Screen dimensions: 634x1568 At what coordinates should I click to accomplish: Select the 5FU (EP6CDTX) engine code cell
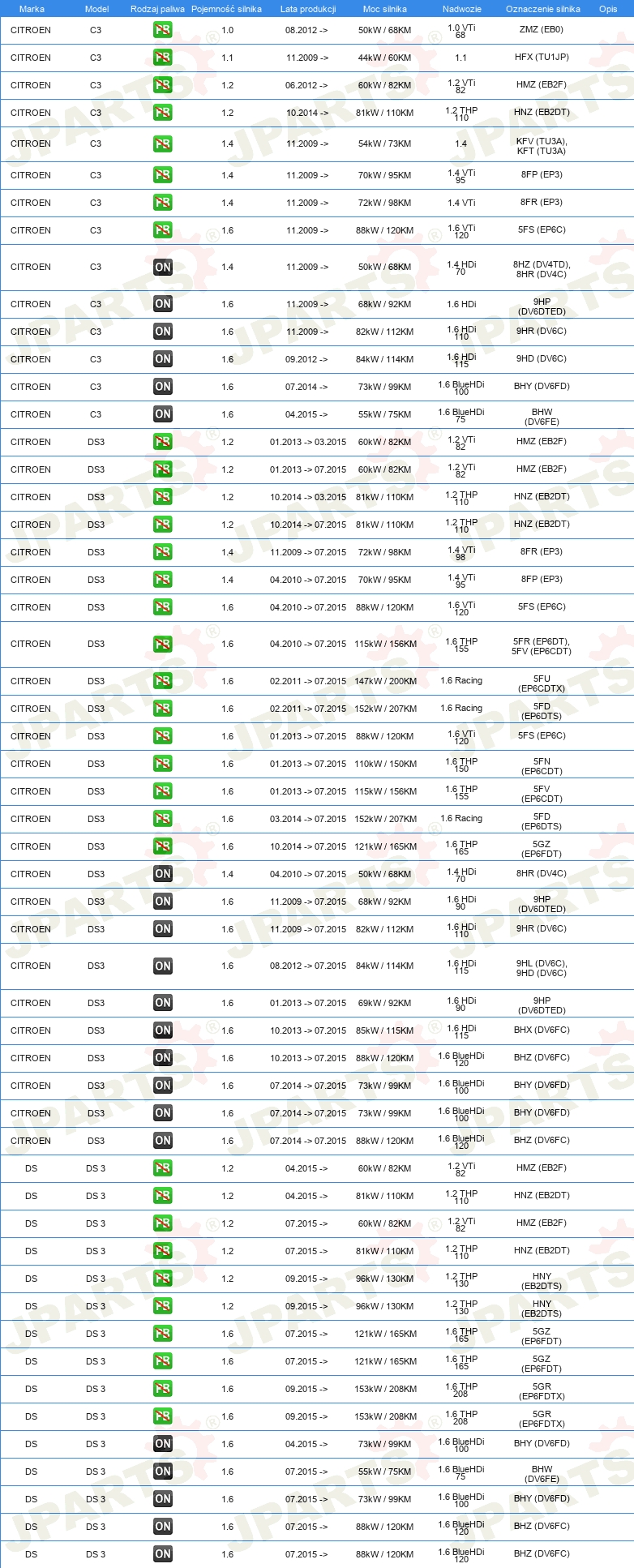point(542,683)
